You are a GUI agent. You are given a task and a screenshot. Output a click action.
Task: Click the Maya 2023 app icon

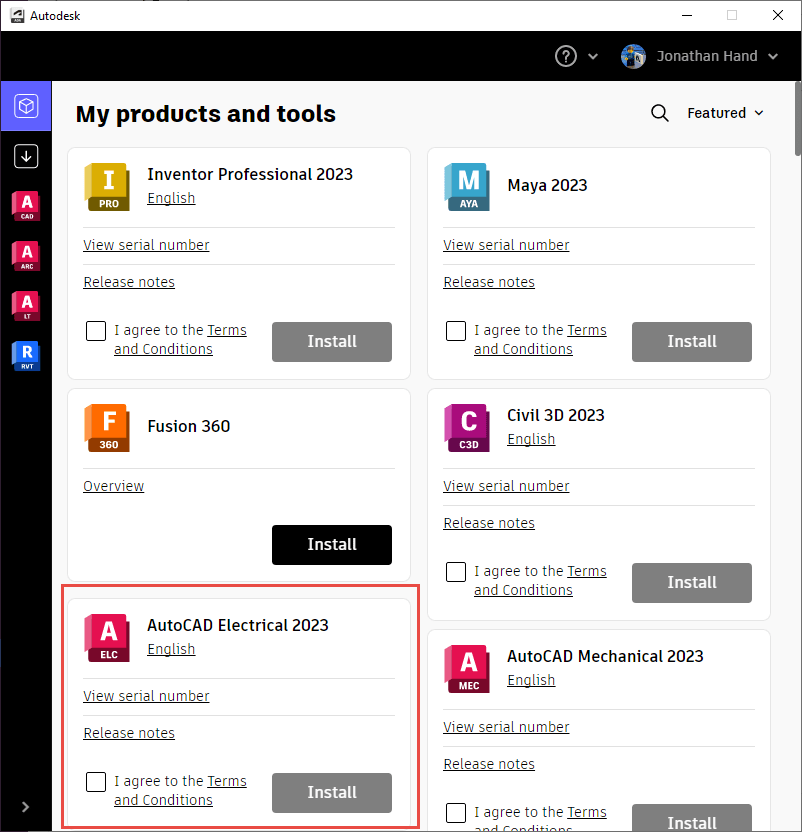pos(466,186)
